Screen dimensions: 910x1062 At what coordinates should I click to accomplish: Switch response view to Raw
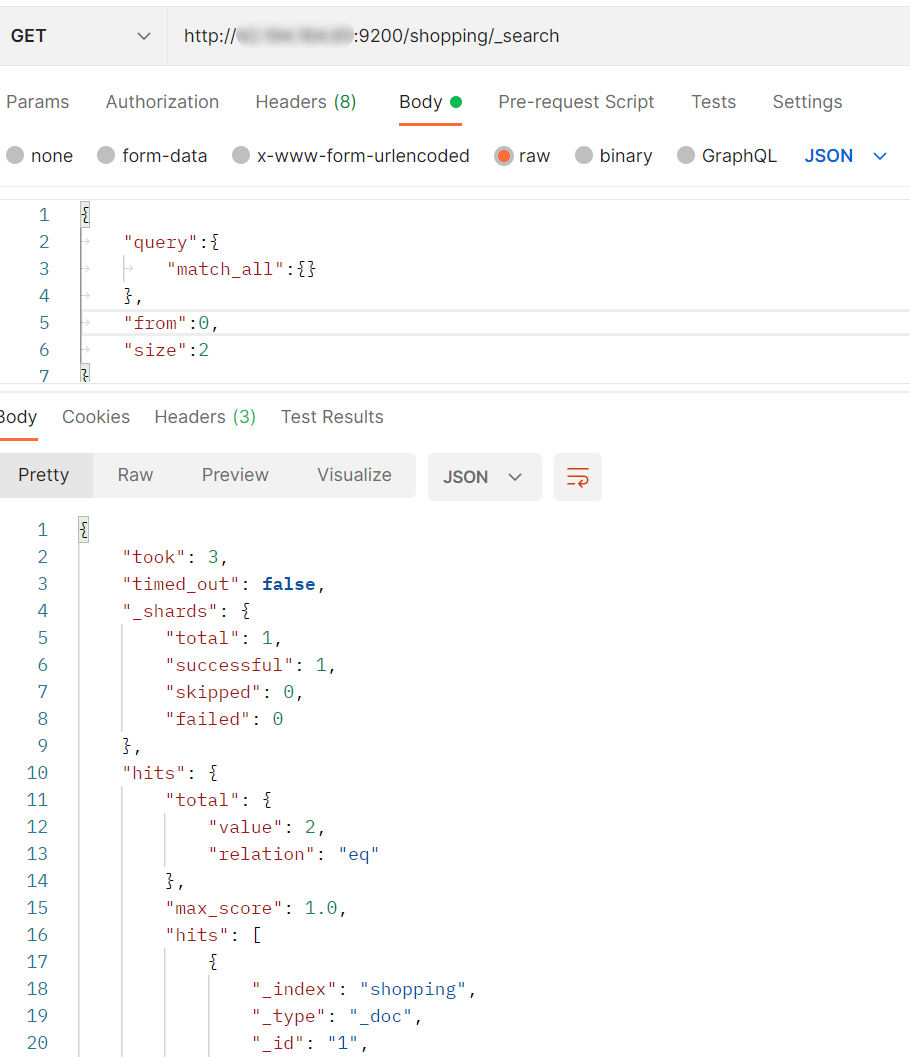(135, 475)
